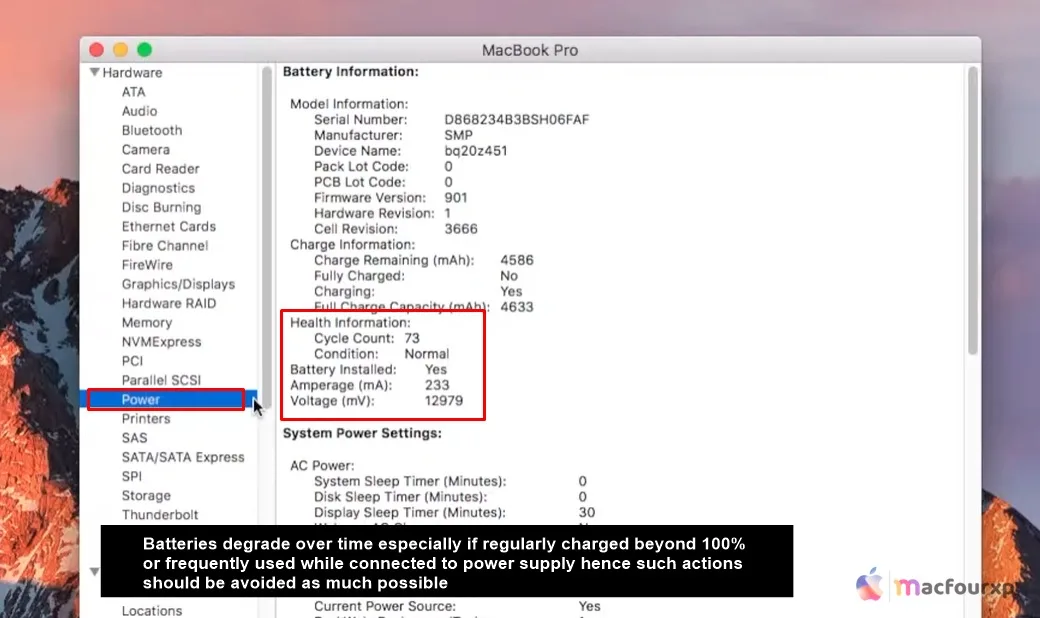The width and height of the screenshot is (1040, 618).
Task: Open Printers in the sidebar
Action: point(146,419)
